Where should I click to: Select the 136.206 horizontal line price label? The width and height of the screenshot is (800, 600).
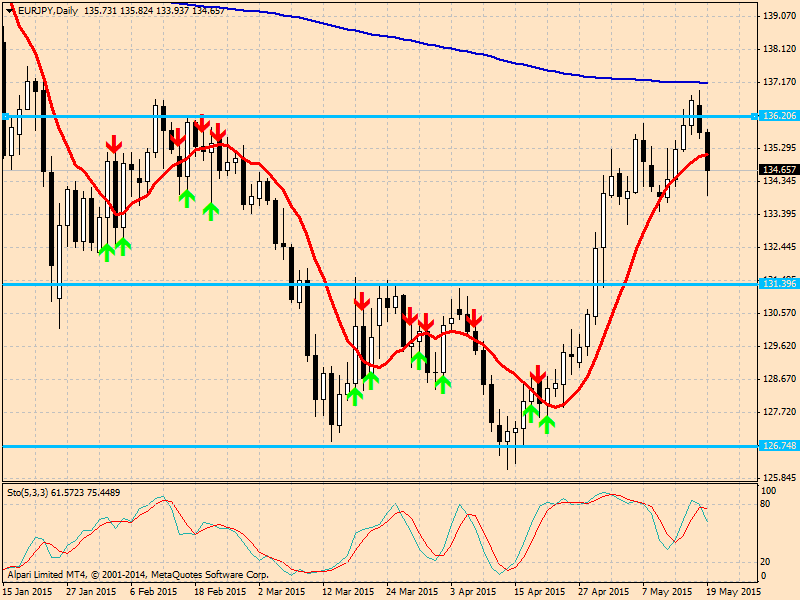click(778, 116)
